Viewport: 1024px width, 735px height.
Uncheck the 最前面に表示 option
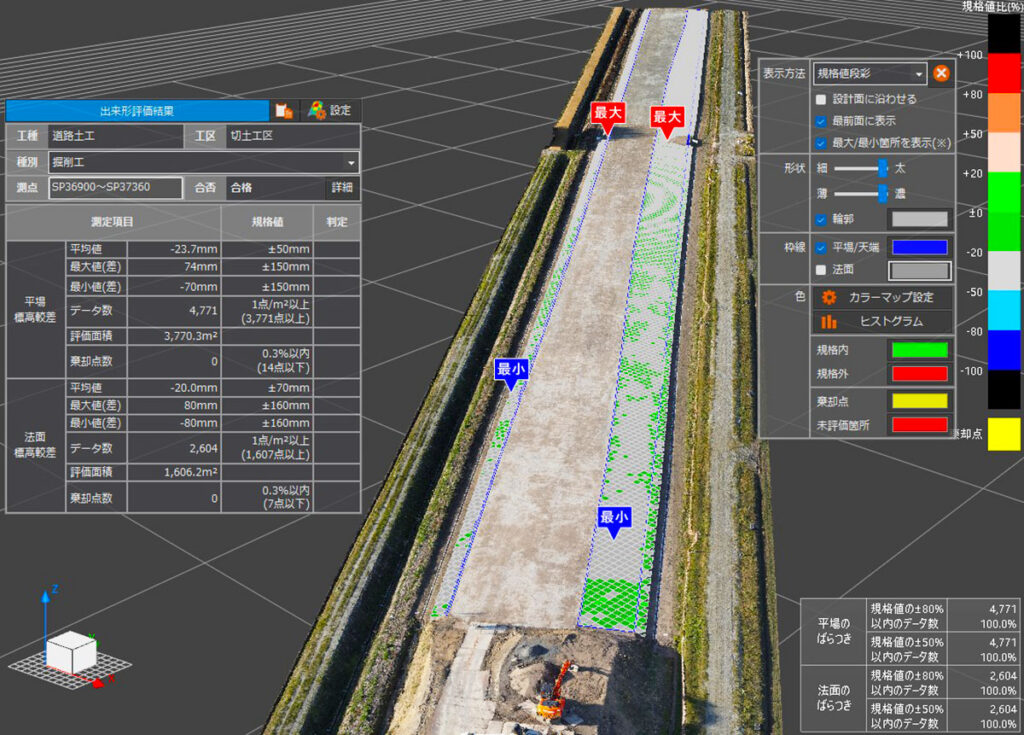pyautogui.click(x=820, y=121)
